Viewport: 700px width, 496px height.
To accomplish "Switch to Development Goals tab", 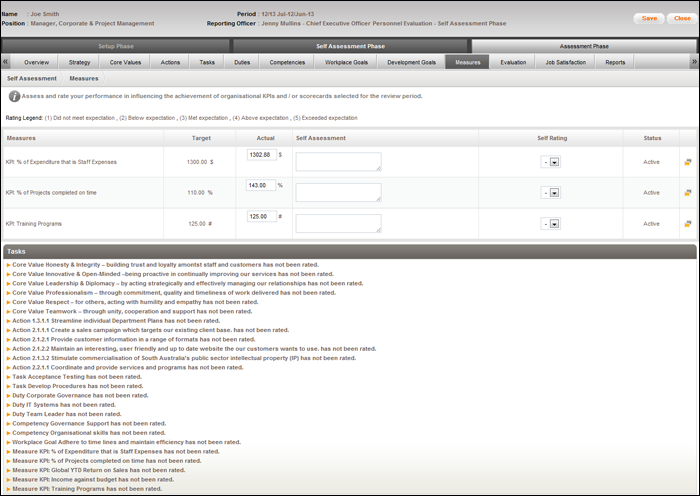I will (411, 63).
